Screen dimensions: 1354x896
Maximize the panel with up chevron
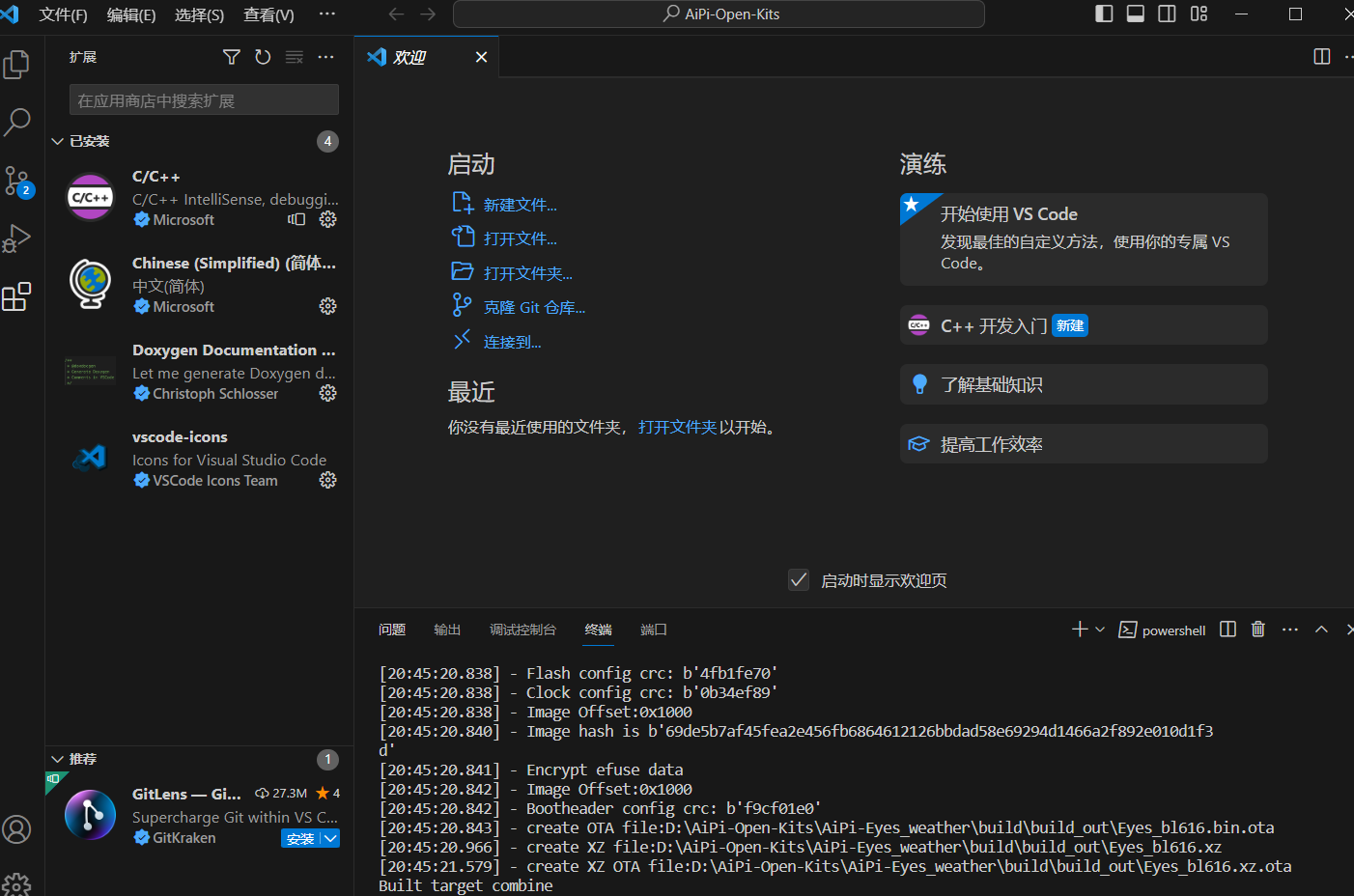pos(1322,630)
